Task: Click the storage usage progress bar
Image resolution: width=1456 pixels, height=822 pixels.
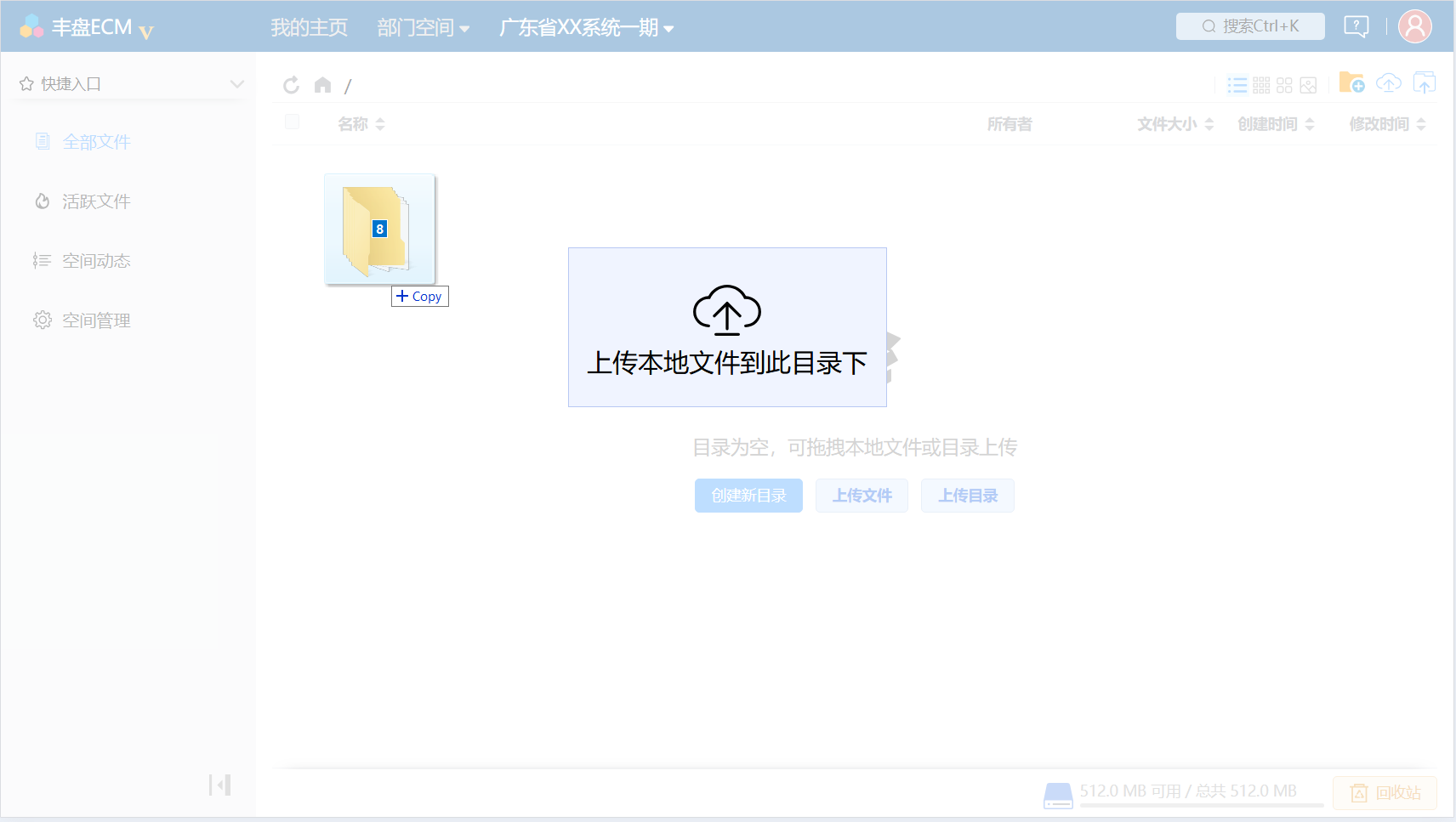Action: pyautogui.click(x=1202, y=805)
